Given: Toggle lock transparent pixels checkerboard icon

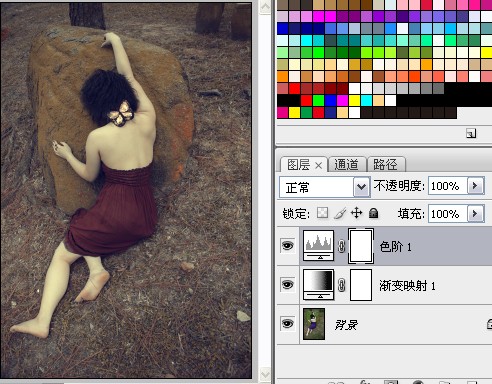Looking at the screenshot, I should [322, 213].
